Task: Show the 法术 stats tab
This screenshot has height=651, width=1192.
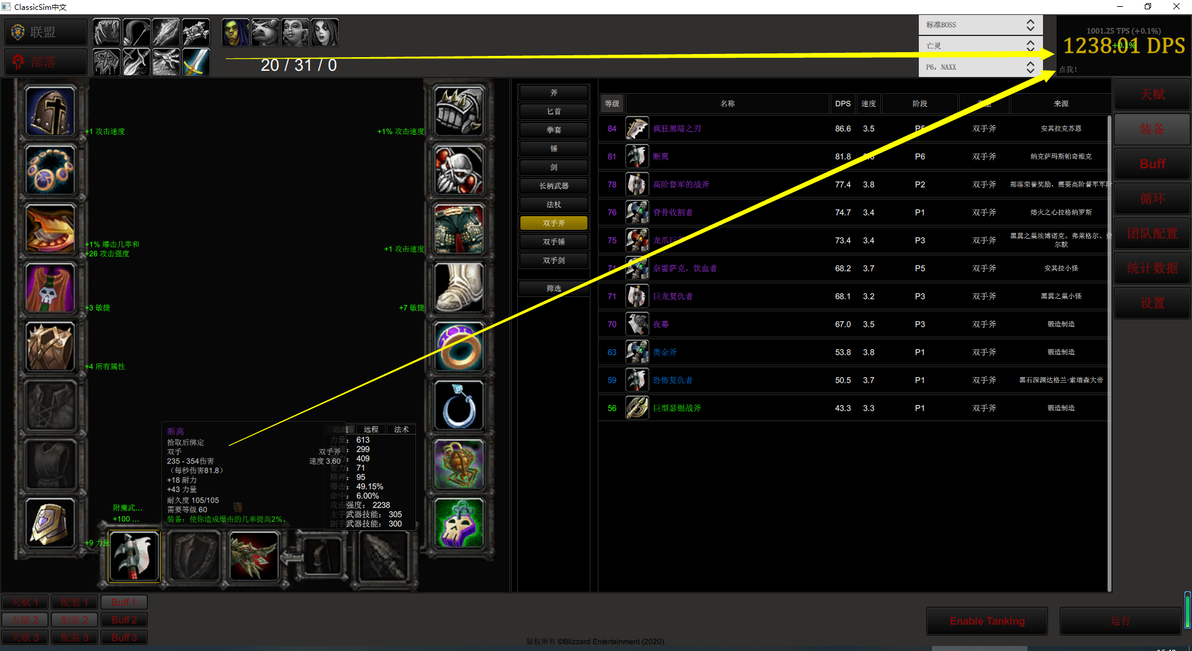Action: pos(401,429)
